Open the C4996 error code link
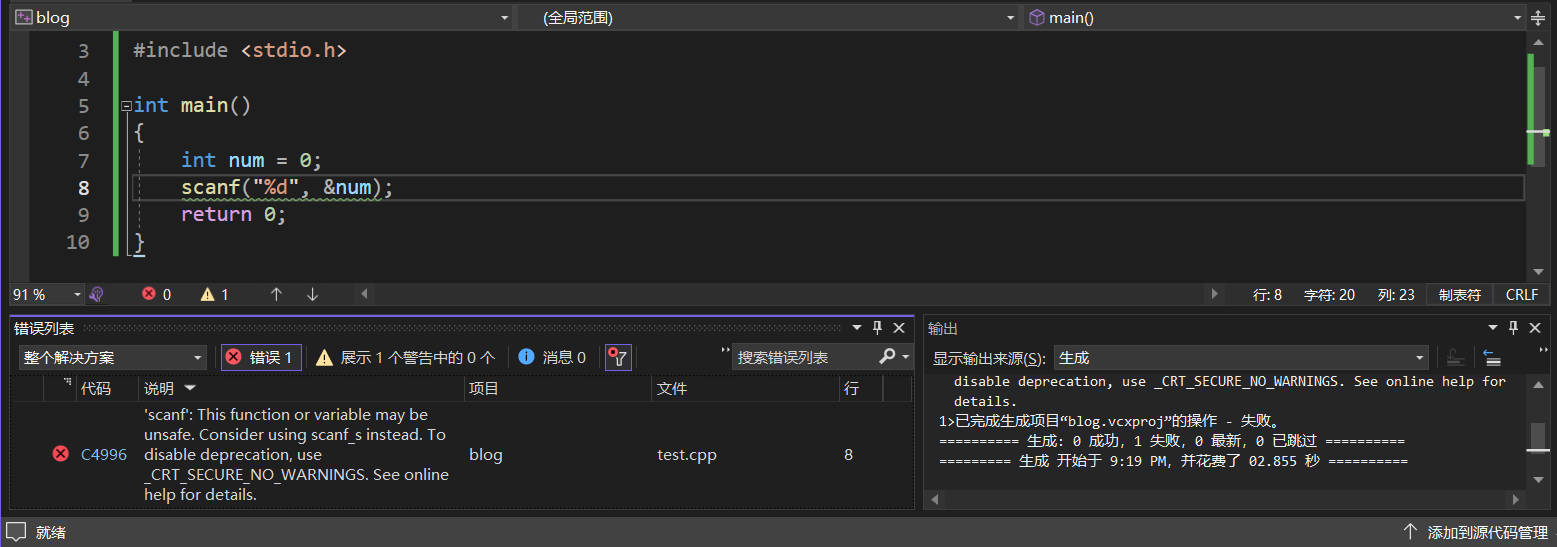 pos(104,455)
